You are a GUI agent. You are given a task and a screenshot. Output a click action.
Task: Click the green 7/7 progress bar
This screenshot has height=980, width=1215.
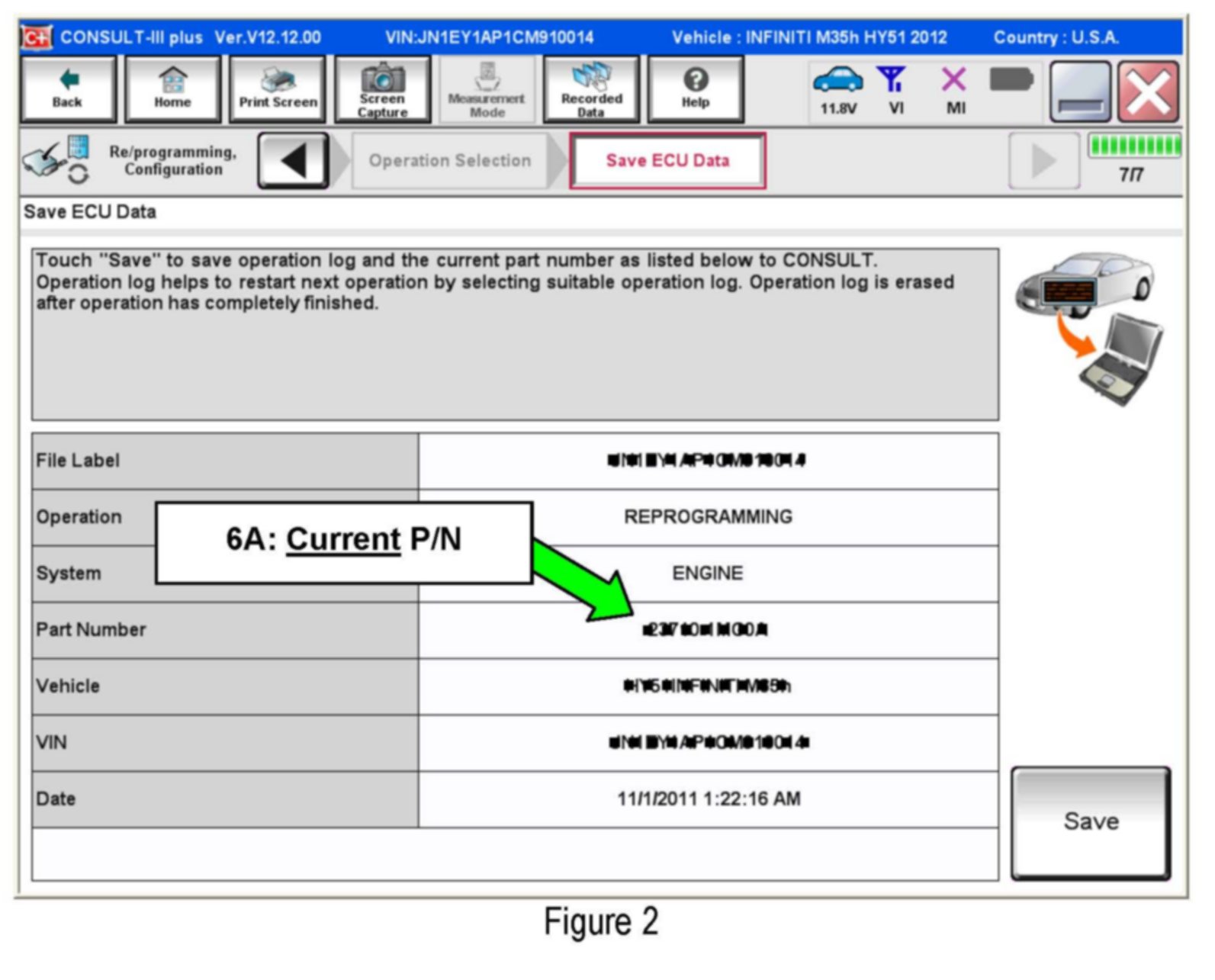coord(1133,146)
